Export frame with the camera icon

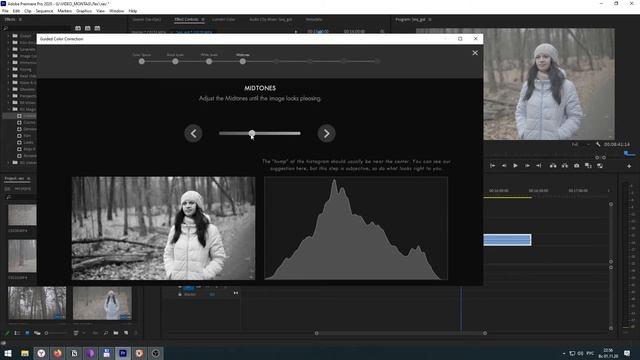click(576, 166)
